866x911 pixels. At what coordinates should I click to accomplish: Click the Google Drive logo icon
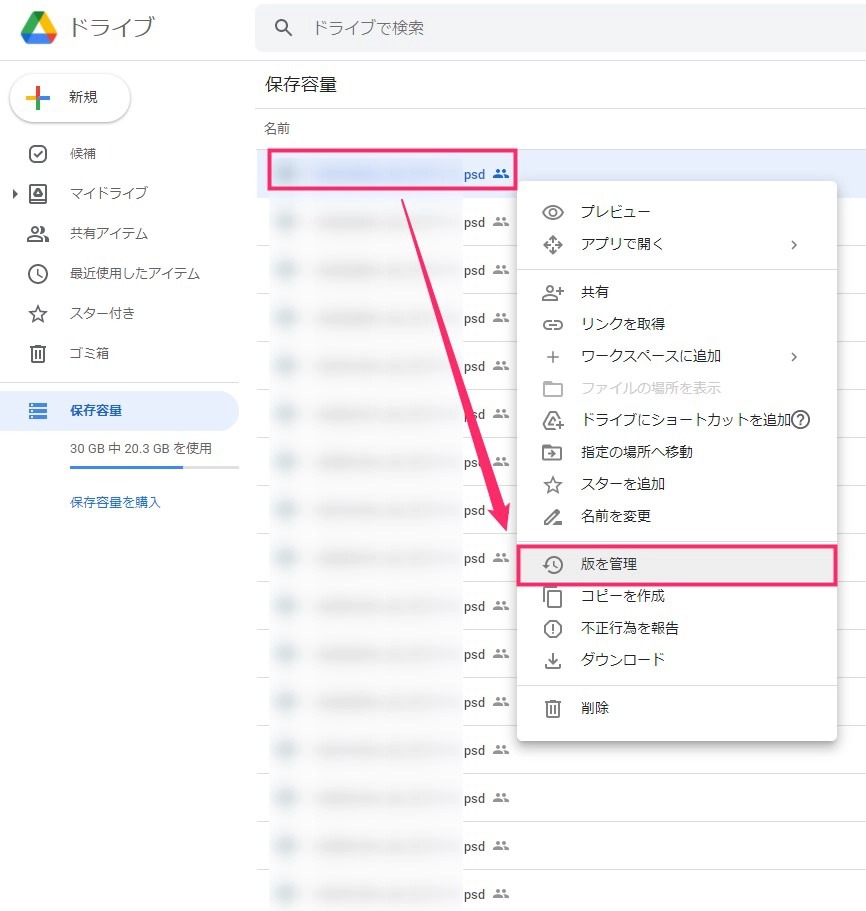pos(40,28)
